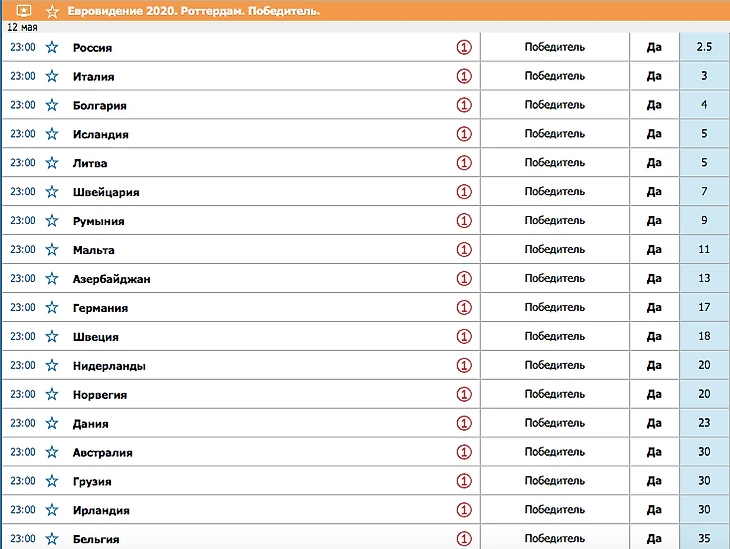Open the Азербайджан event name

point(112,279)
